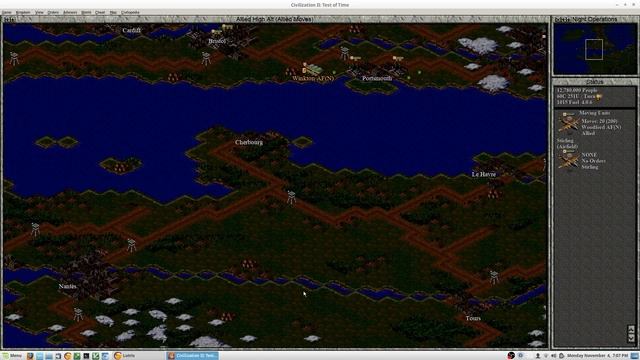Select the city of Cherbourg
This screenshot has width=640, height=360.
249,142
